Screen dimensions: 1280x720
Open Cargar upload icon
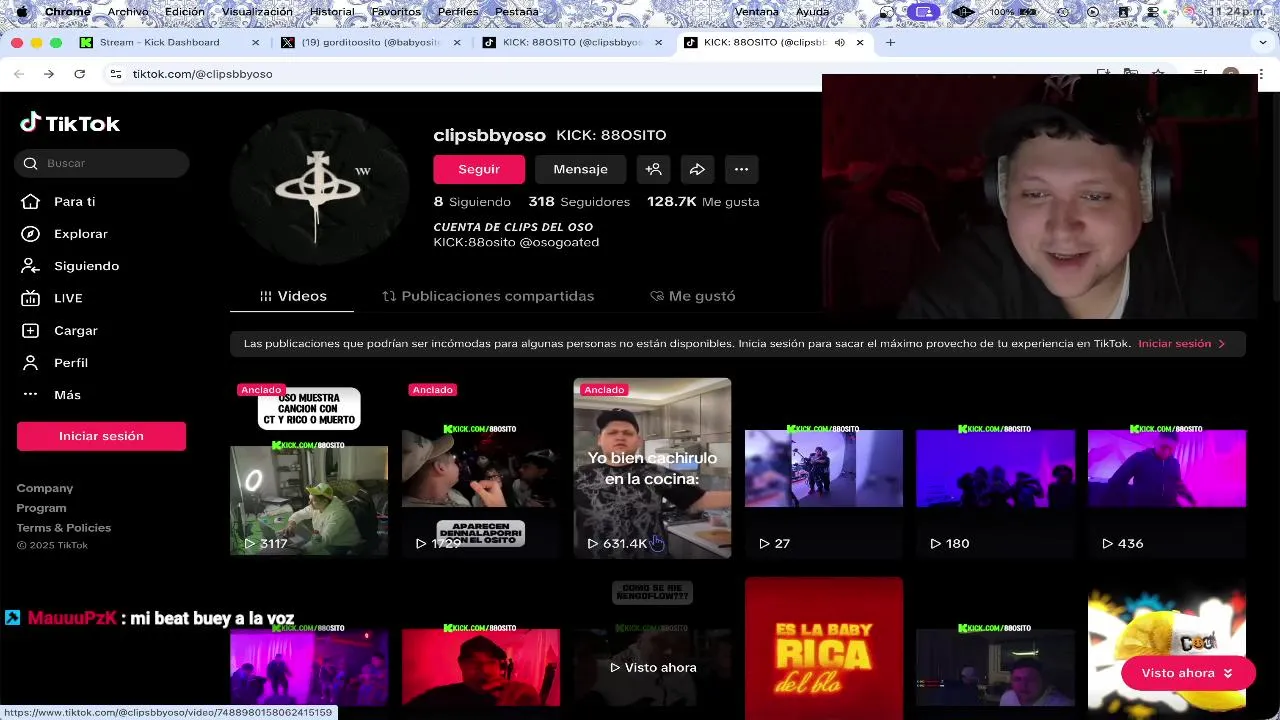[x=31, y=330]
